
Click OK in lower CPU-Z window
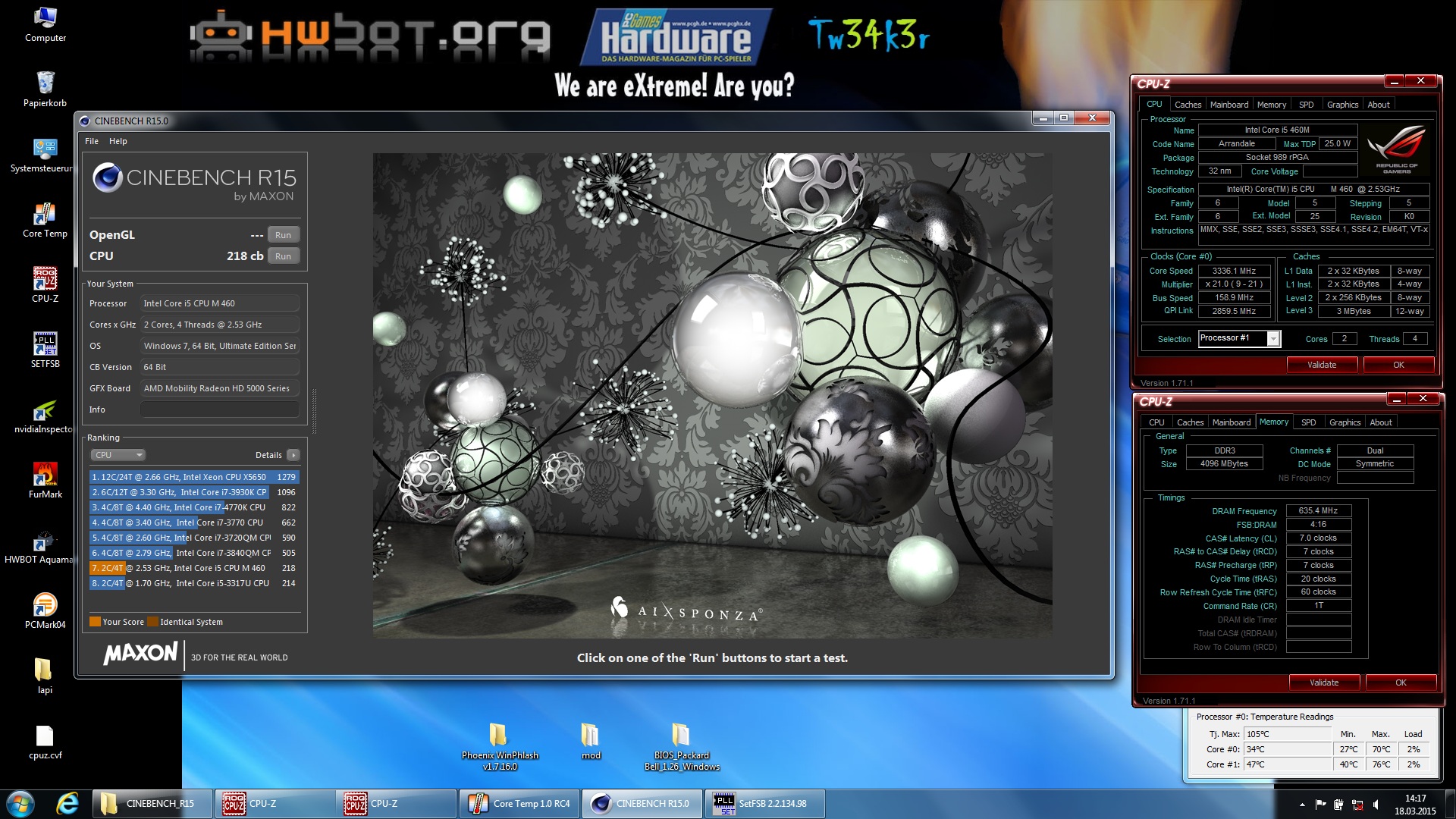[1401, 682]
